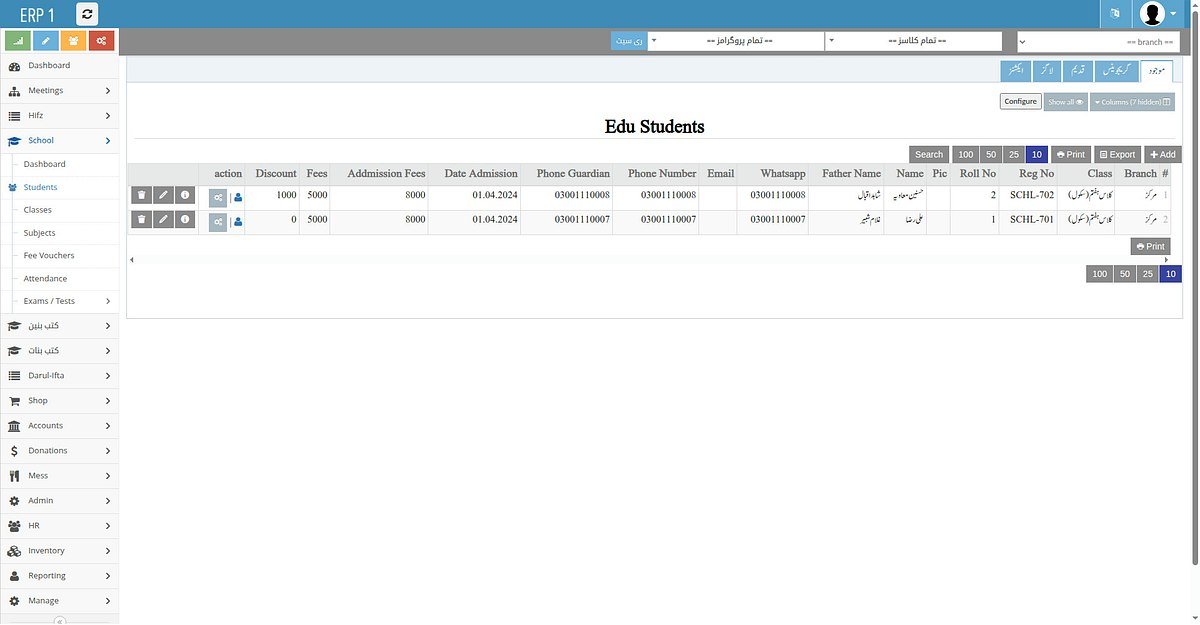
Task: Click the blue user icon for SCHL-702
Action: tap(238, 197)
